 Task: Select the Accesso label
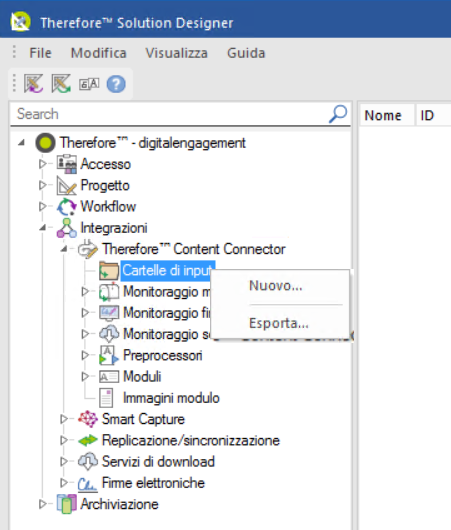(105, 164)
